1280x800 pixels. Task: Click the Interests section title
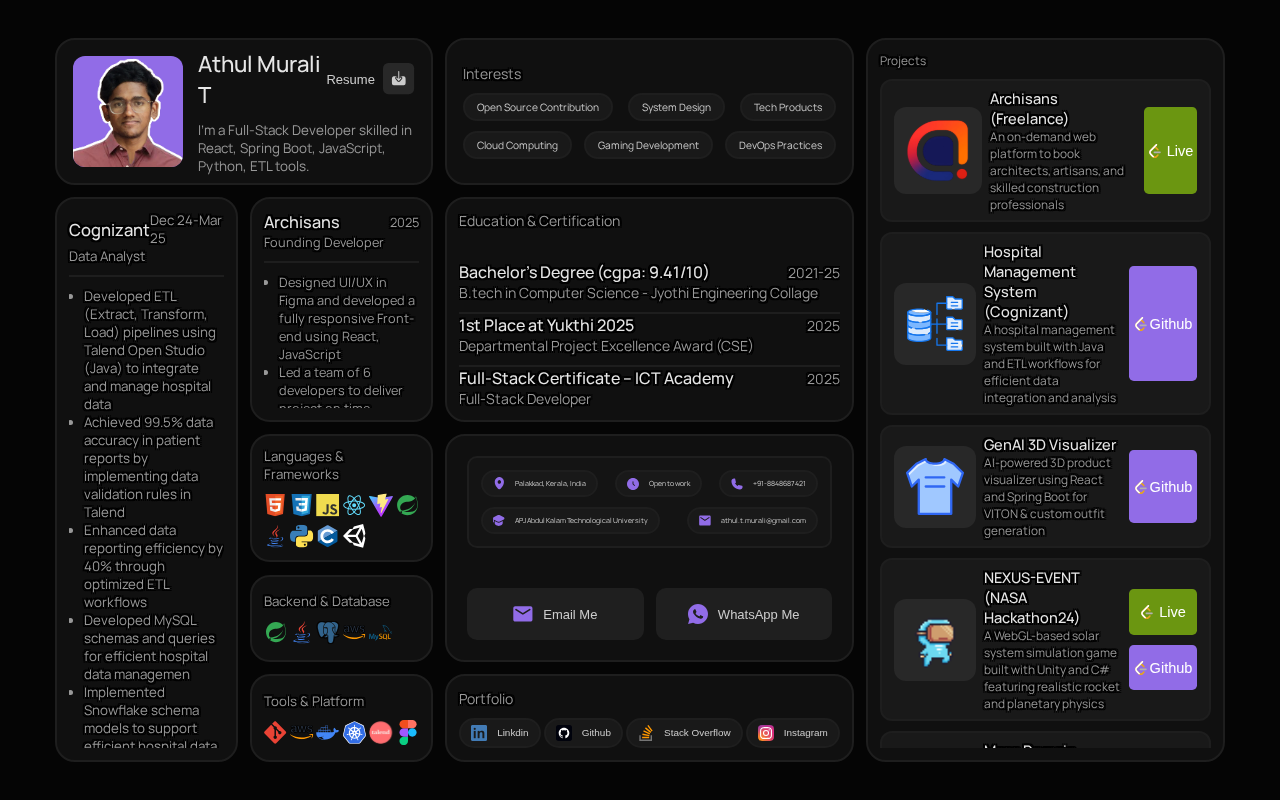492,74
